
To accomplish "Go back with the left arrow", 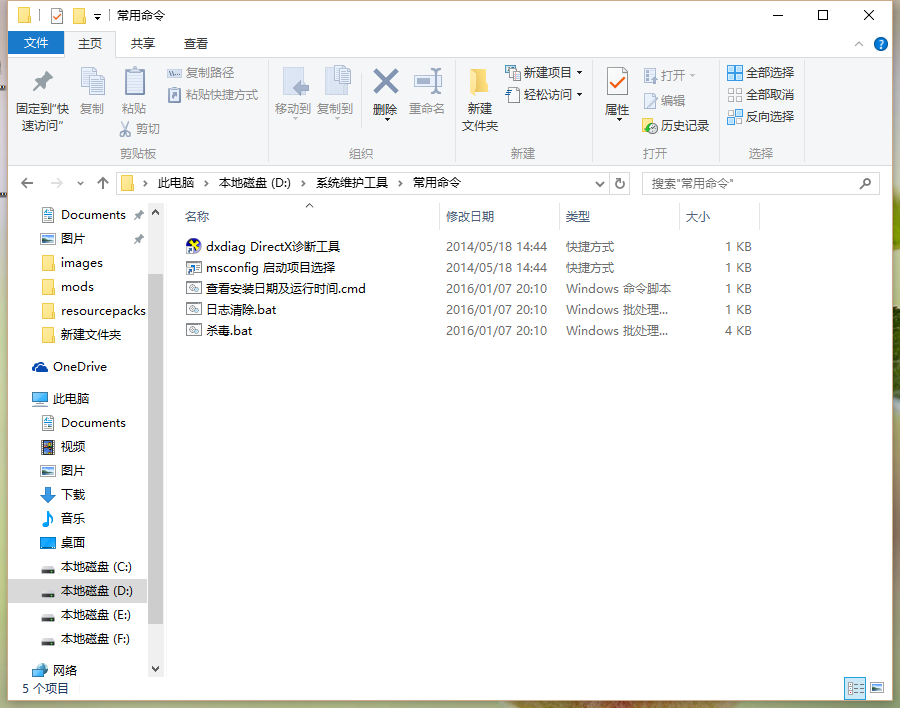I will [27, 183].
